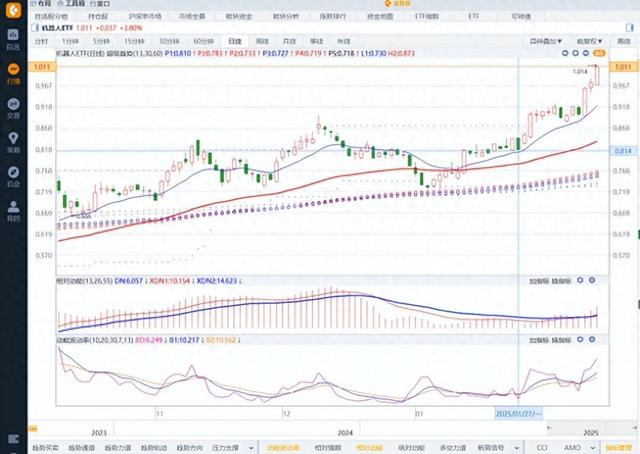Select the 周线 weekly period
Image resolution: width=640 pixels, height=454 pixels.
(262, 41)
